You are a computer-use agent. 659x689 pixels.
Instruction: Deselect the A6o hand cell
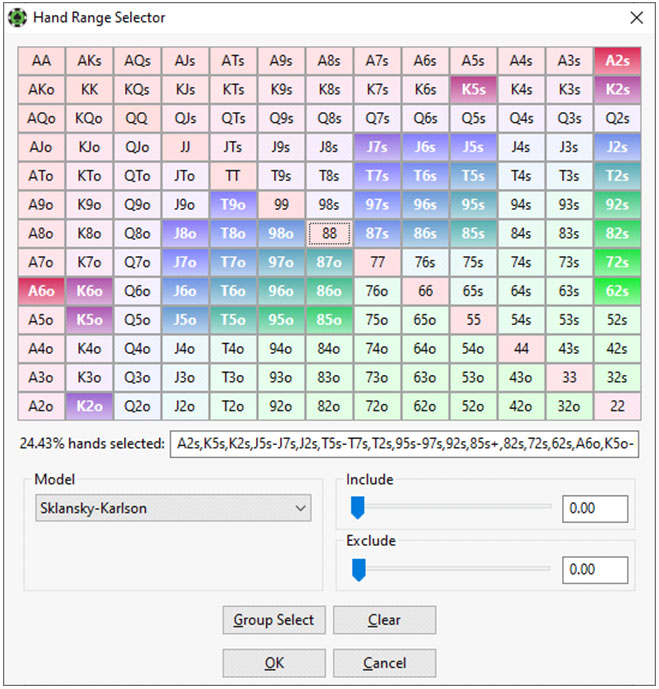(41, 292)
